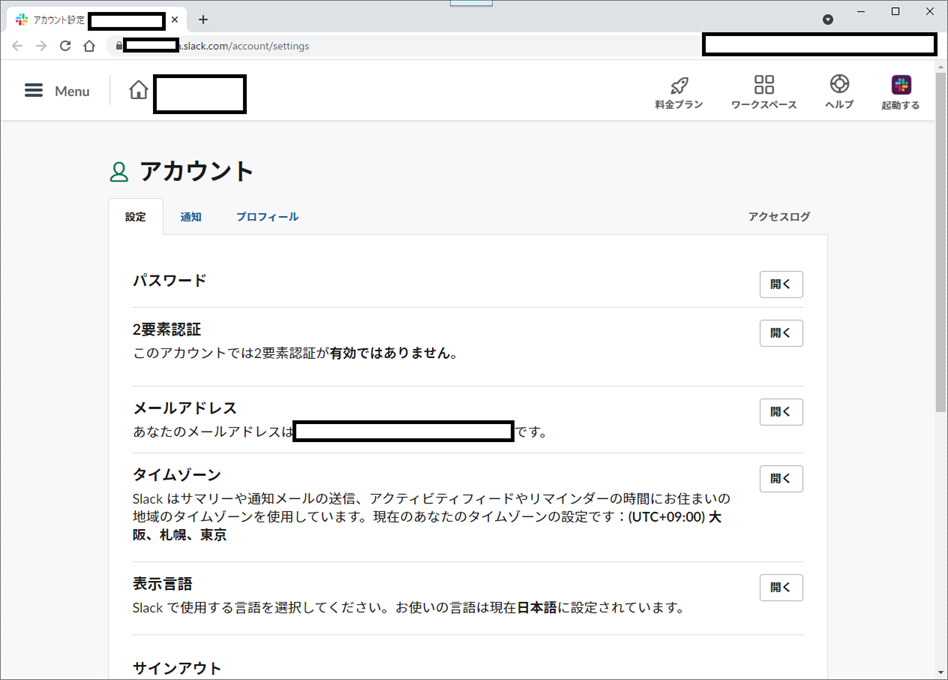The width and height of the screenshot is (948, 680).
Task: Switch to the 通知 tab
Action: click(190, 216)
